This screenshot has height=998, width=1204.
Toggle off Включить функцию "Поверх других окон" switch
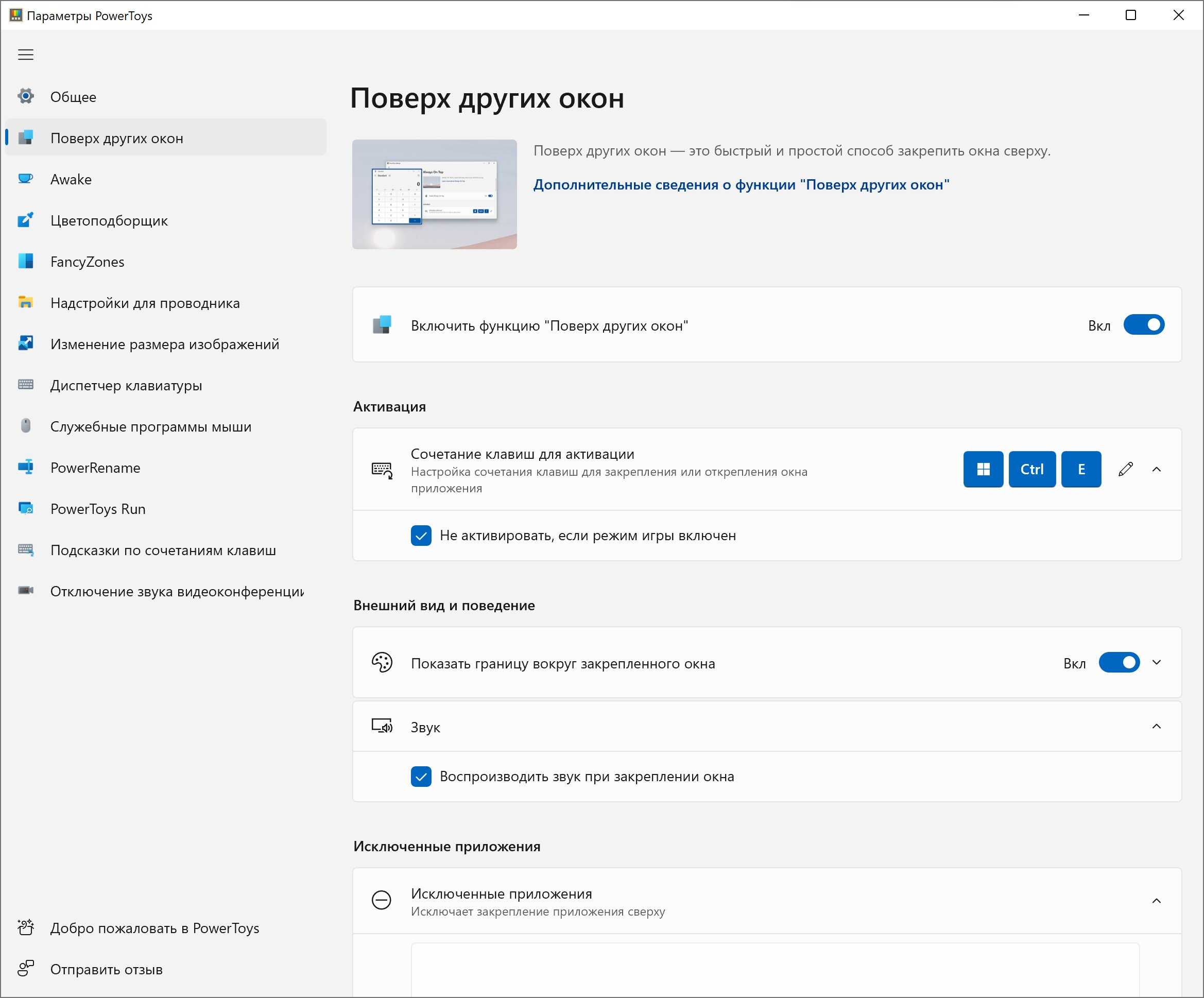click(x=1144, y=325)
